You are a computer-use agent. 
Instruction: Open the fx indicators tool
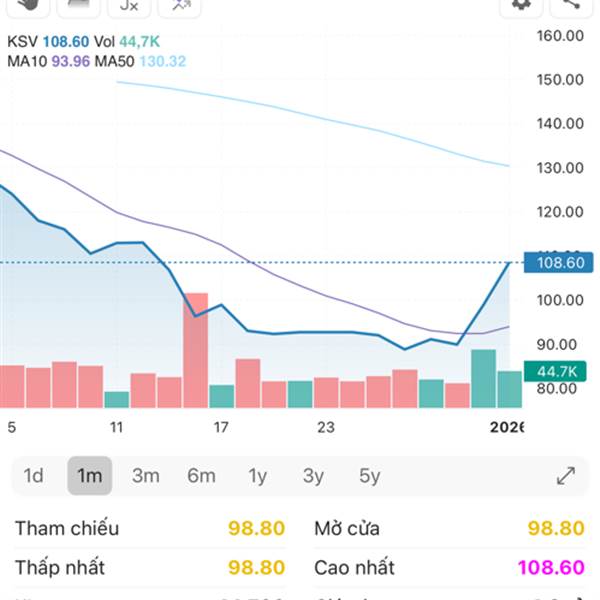pos(129,6)
